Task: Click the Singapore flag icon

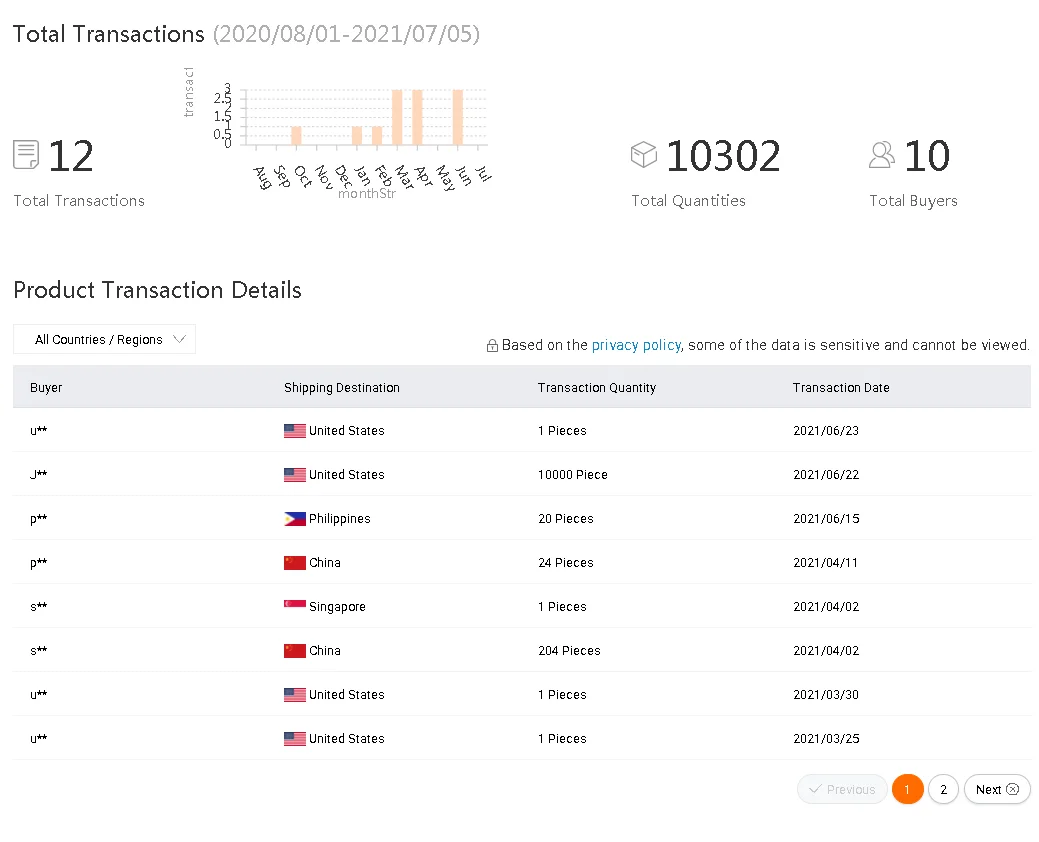Action: point(295,607)
